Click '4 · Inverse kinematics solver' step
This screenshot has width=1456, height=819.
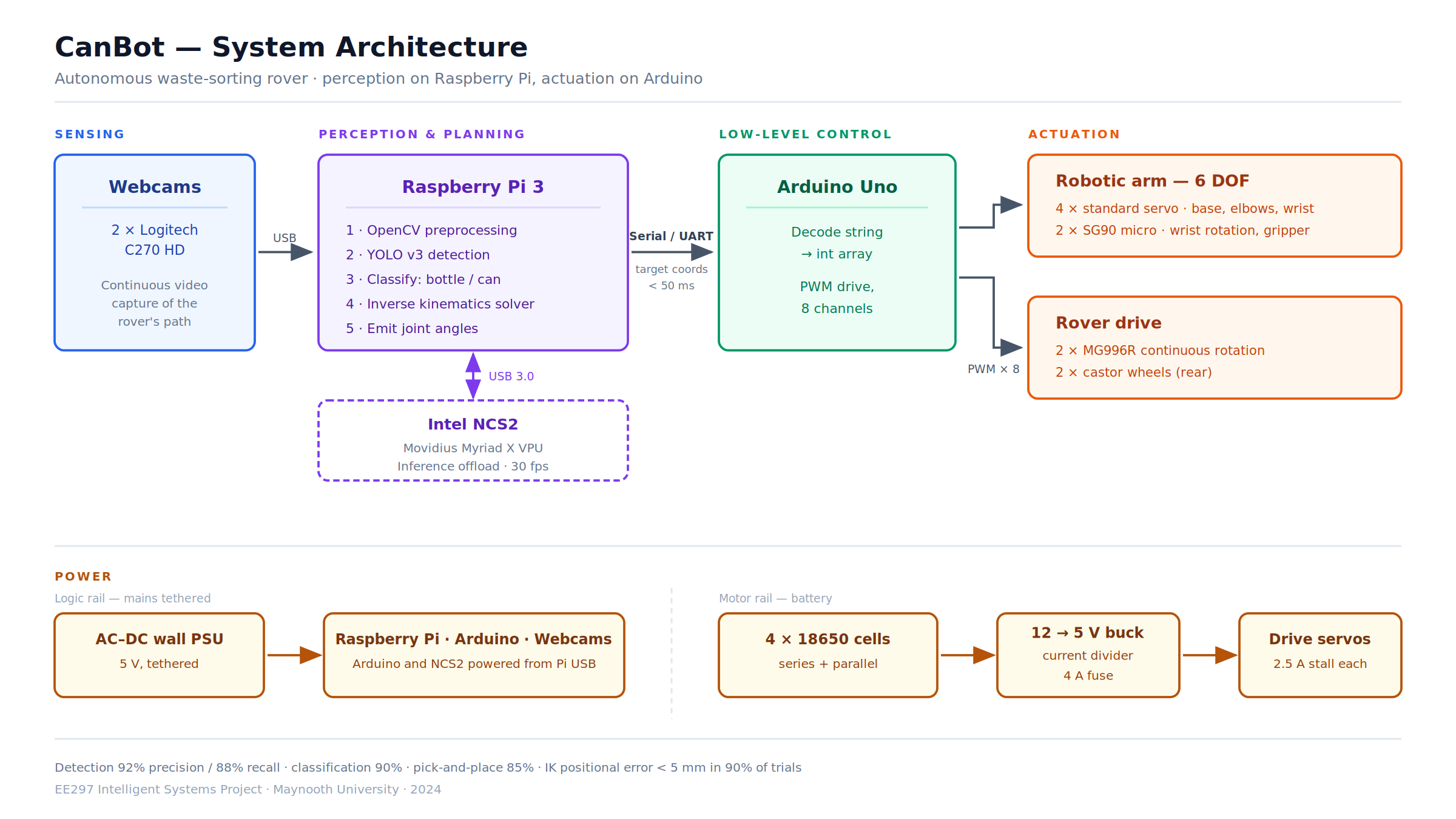[440, 304]
